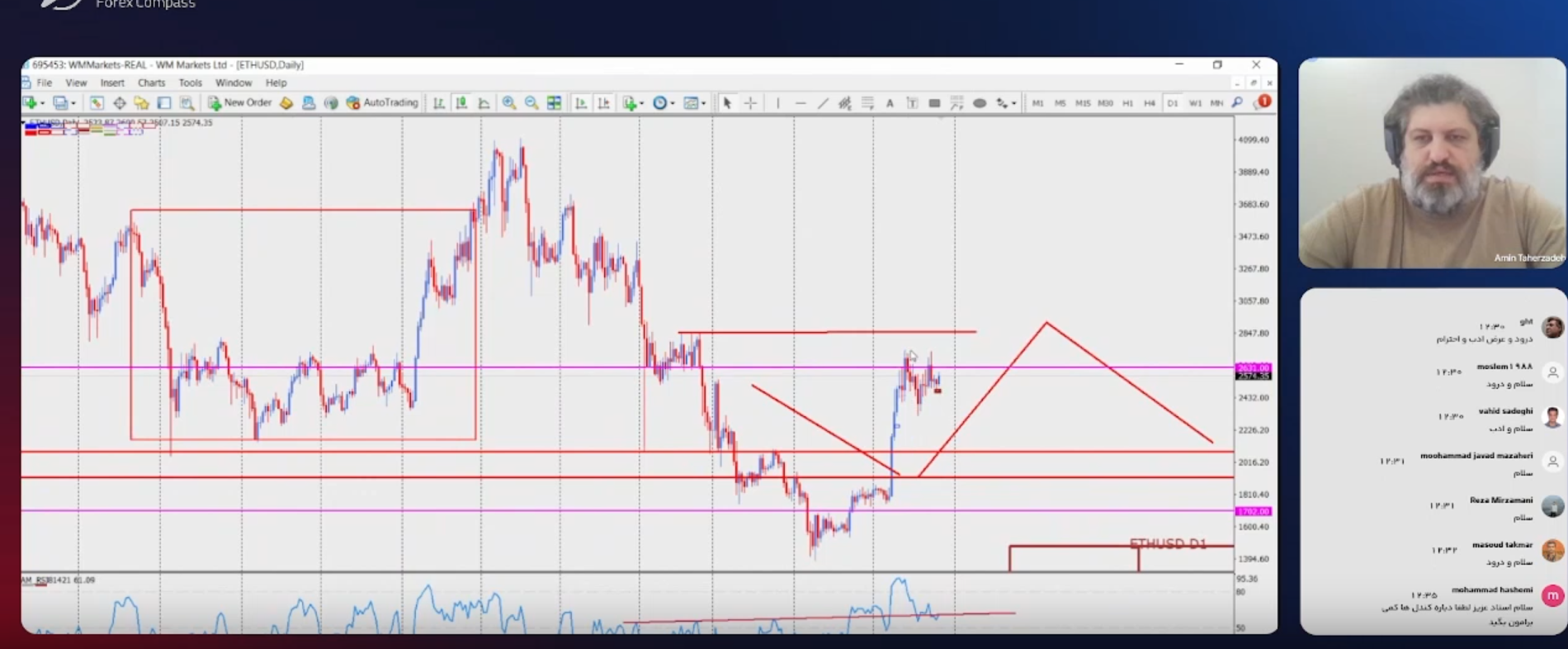Expand the Profiles dropdown arrow
The image size is (1568, 649).
click(73, 103)
